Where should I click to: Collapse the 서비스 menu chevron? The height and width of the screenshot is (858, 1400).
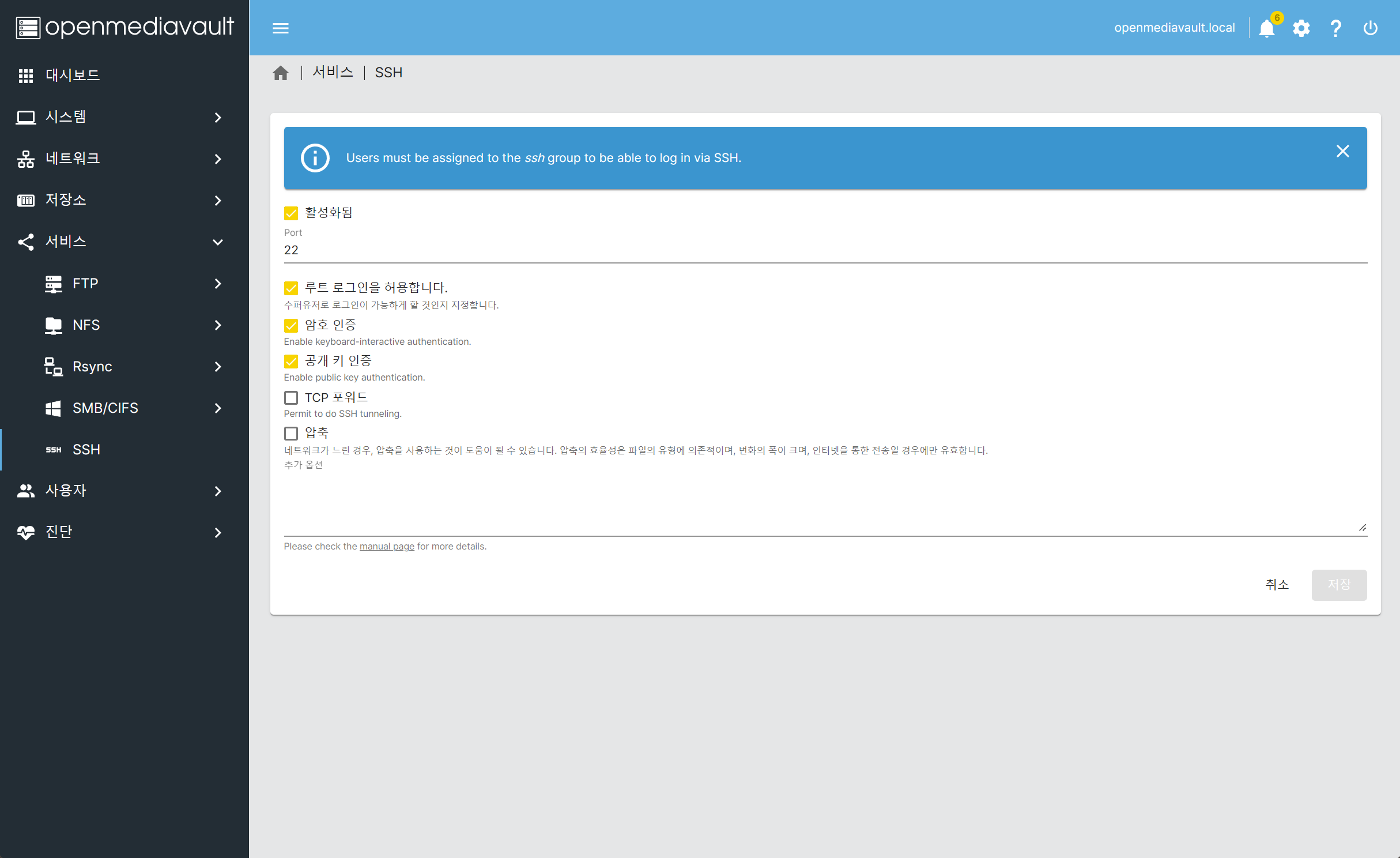point(218,242)
